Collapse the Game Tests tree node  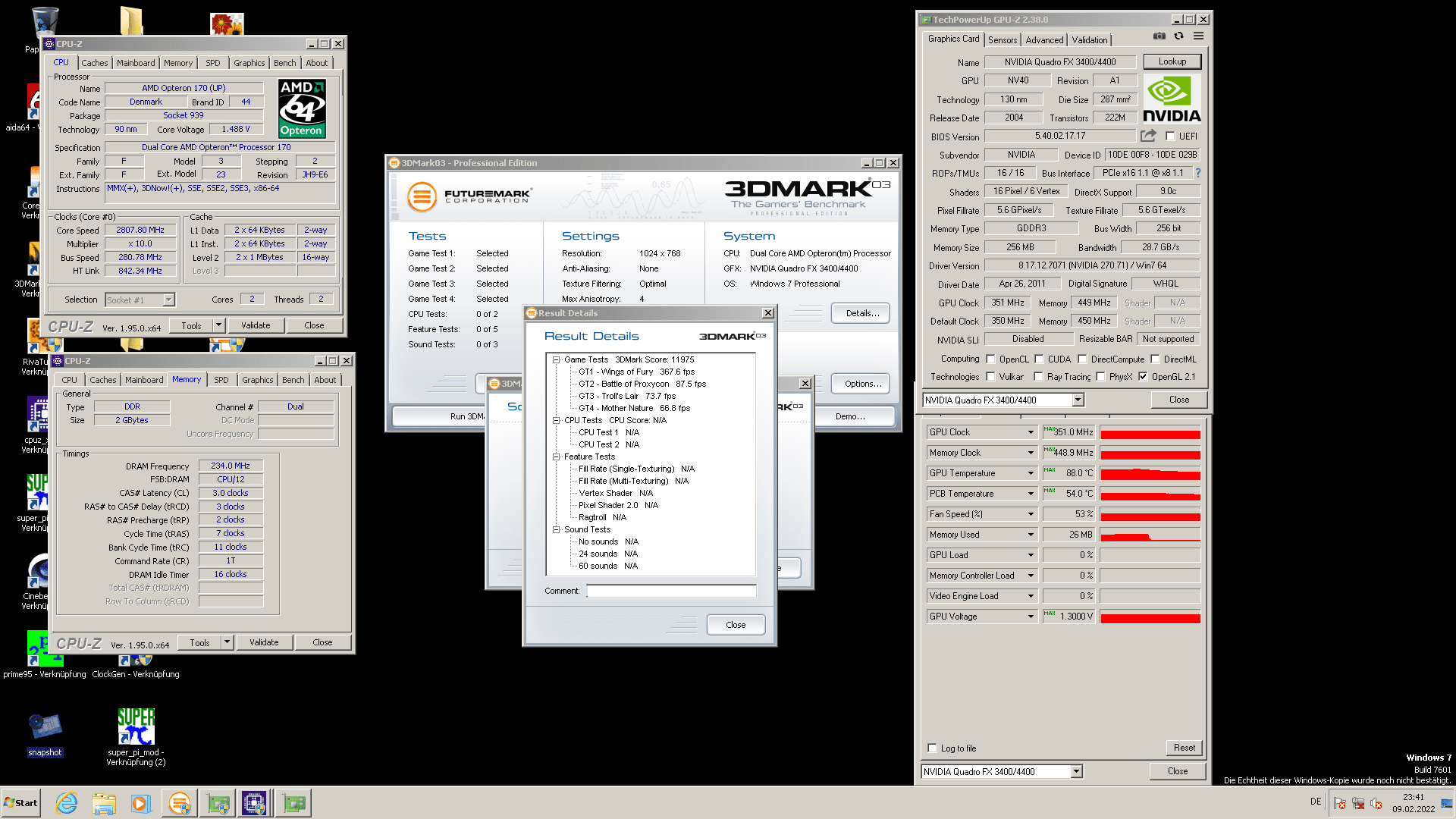point(556,360)
